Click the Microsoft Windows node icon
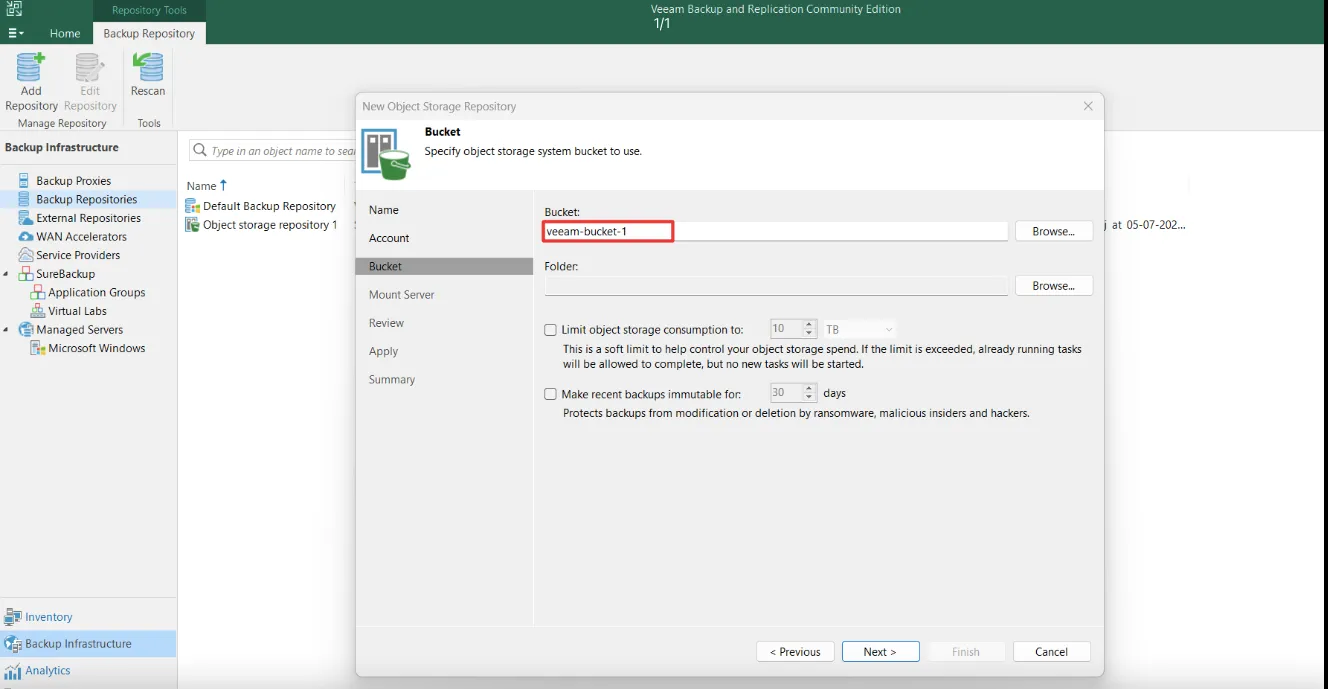This screenshot has height=689, width=1328. 37,348
